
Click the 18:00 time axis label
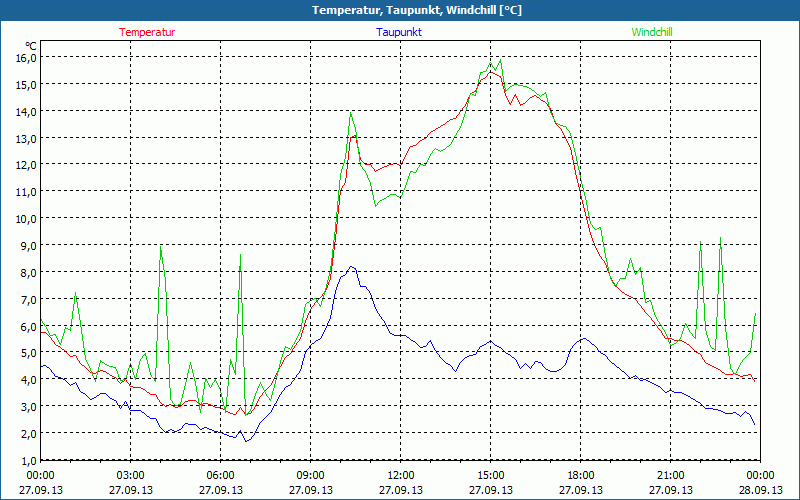point(581,476)
